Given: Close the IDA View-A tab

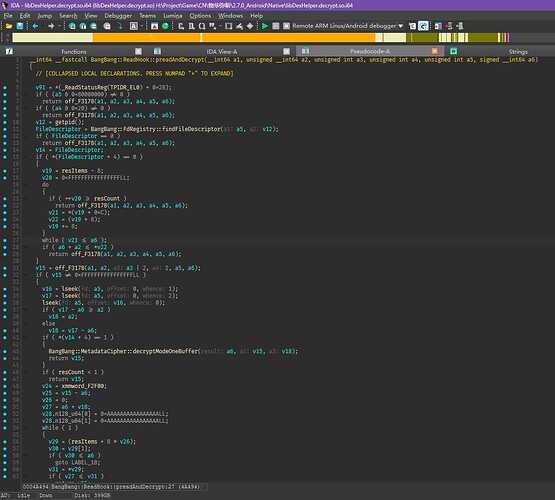Looking at the screenshot, I should point(286,51).
